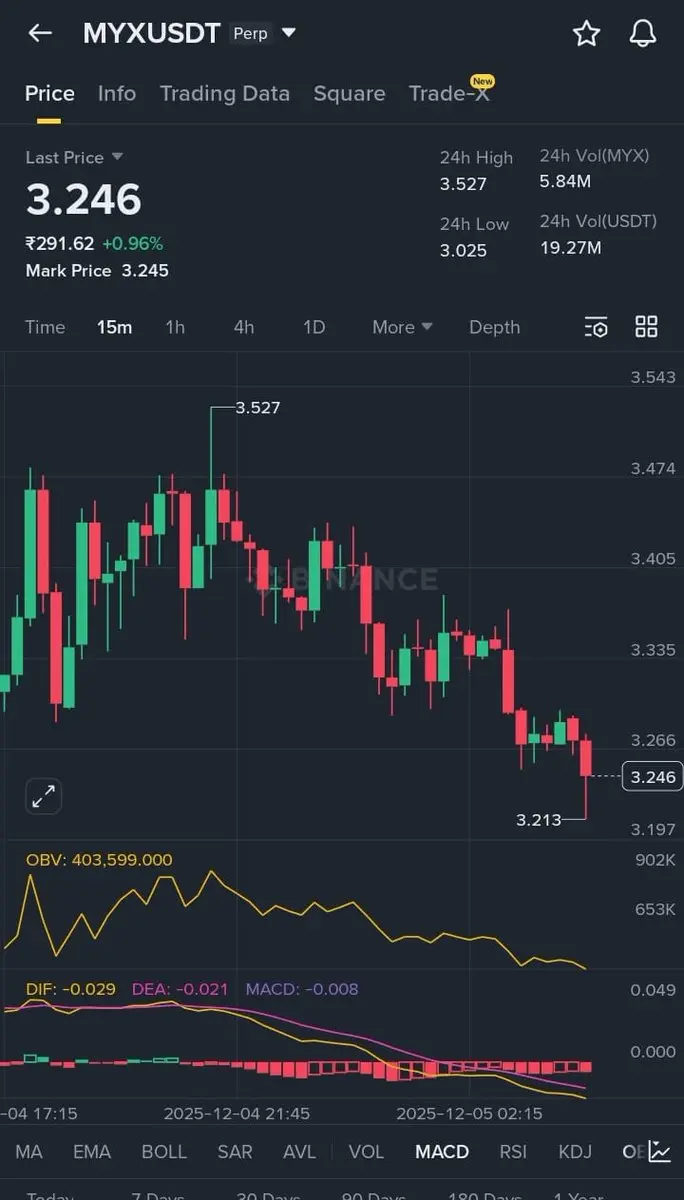Open price alerts via the bell icon
Image resolution: width=684 pixels, height=1200 pixels.
coord(642,33)
